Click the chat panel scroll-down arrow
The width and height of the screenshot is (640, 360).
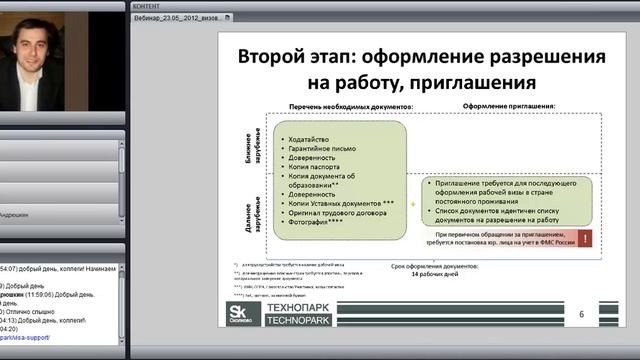(121, 341)
